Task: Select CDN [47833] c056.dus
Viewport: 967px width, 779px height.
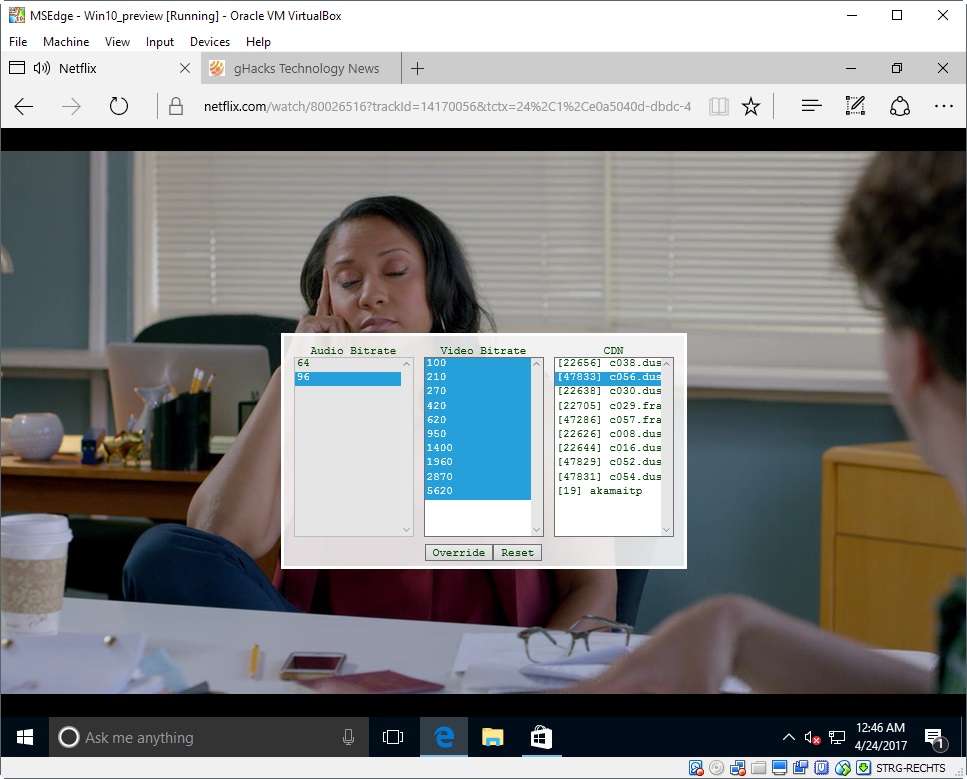Action: (608, 377)
